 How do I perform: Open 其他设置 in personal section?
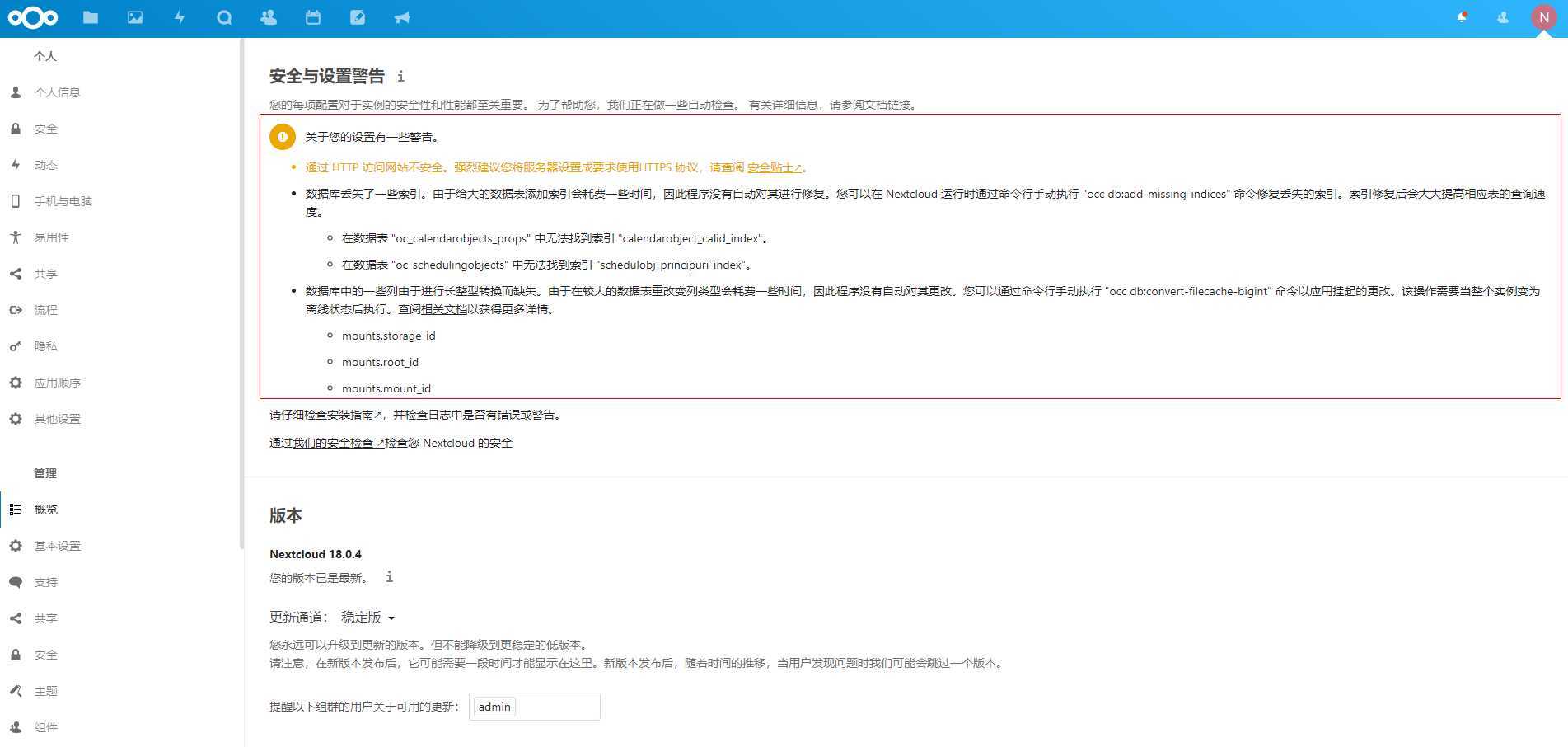click(x=120, y=419)
